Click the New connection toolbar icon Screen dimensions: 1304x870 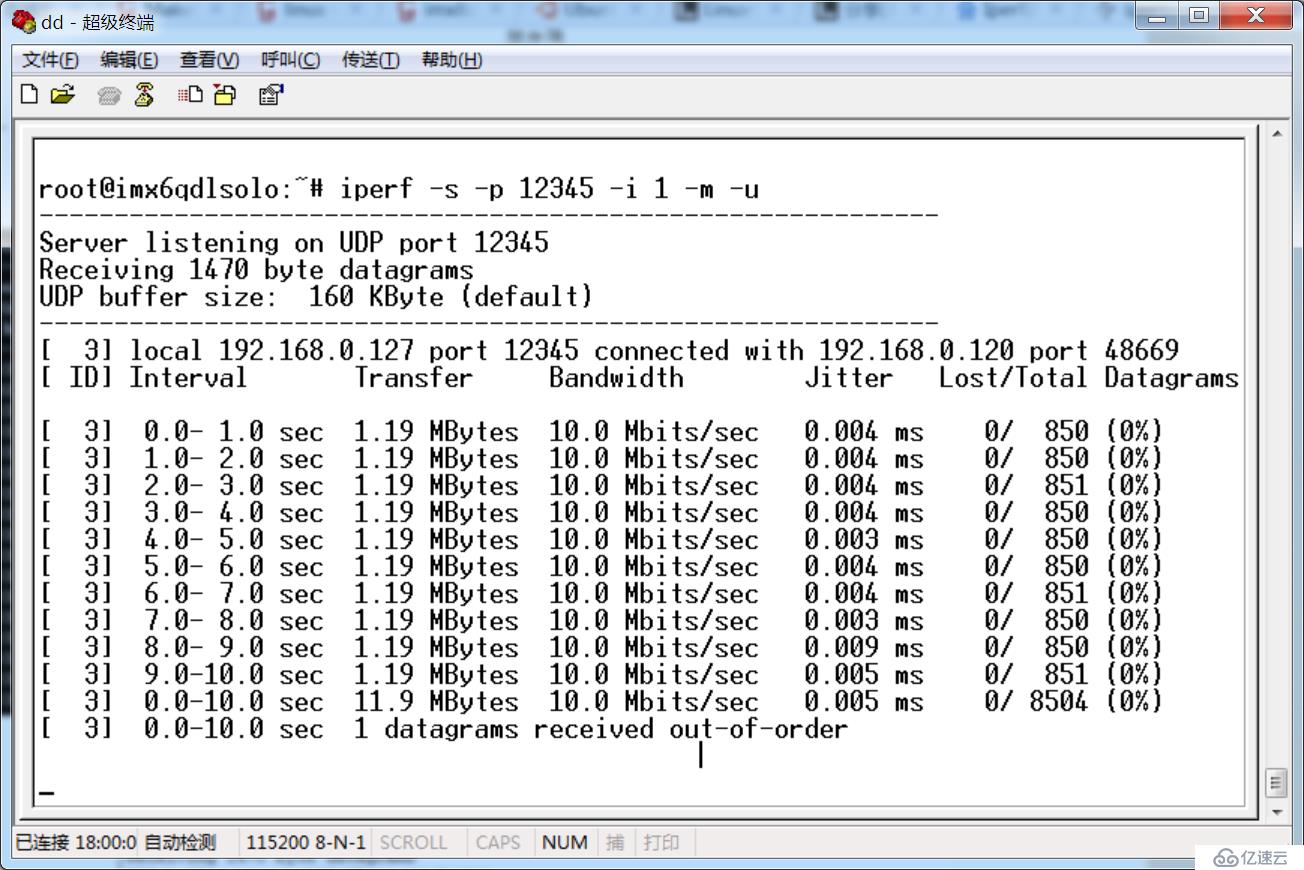(x=30, y=95)
